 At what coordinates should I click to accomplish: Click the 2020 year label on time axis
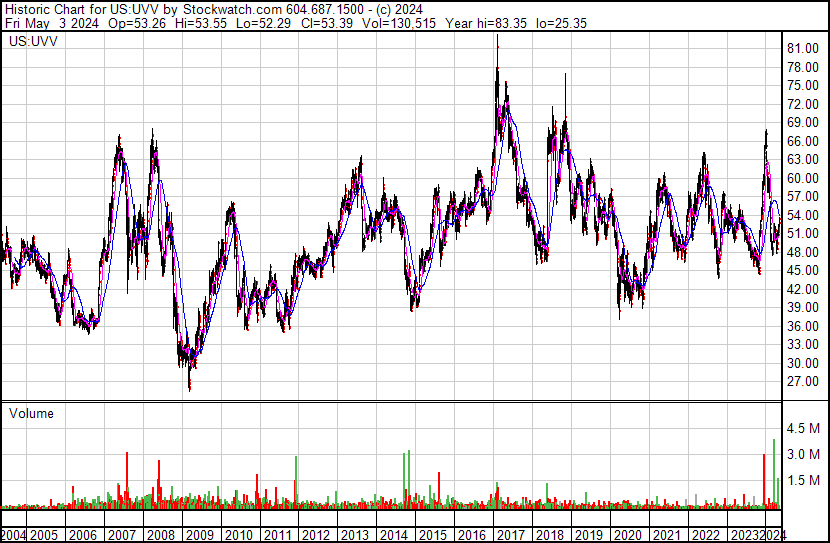(x=627, y=535)
